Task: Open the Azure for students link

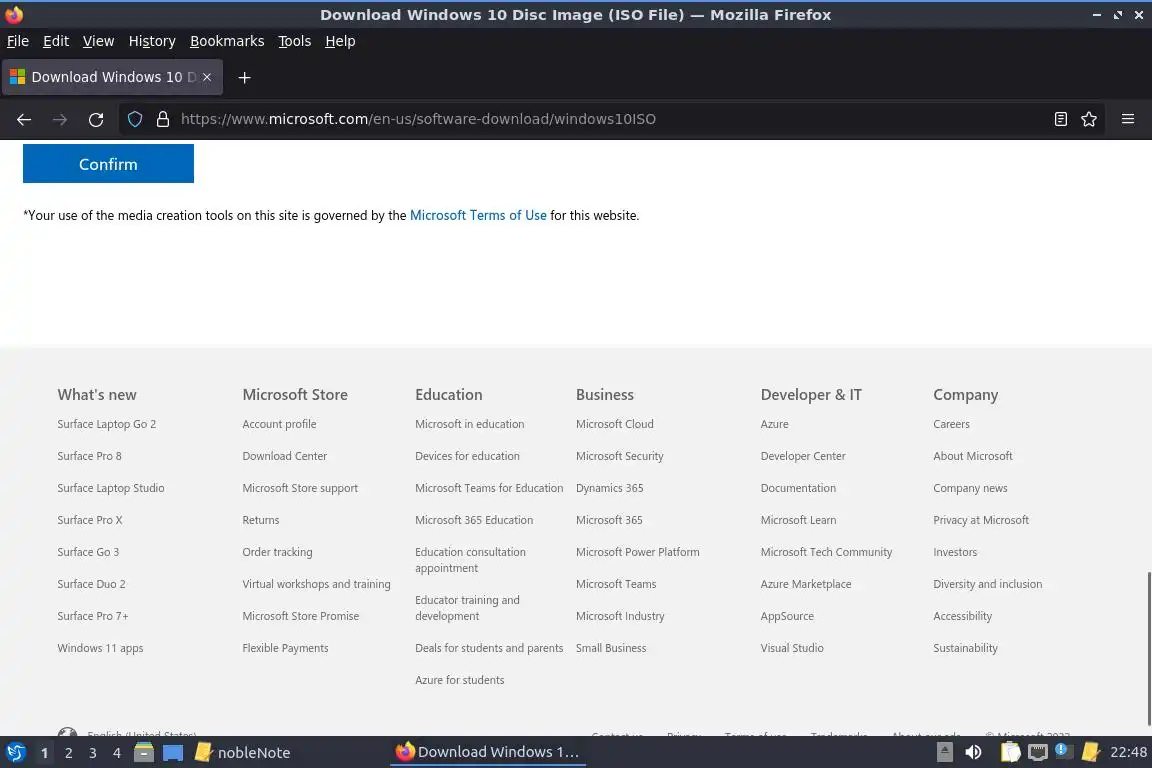Action: [x=460, y=681]
